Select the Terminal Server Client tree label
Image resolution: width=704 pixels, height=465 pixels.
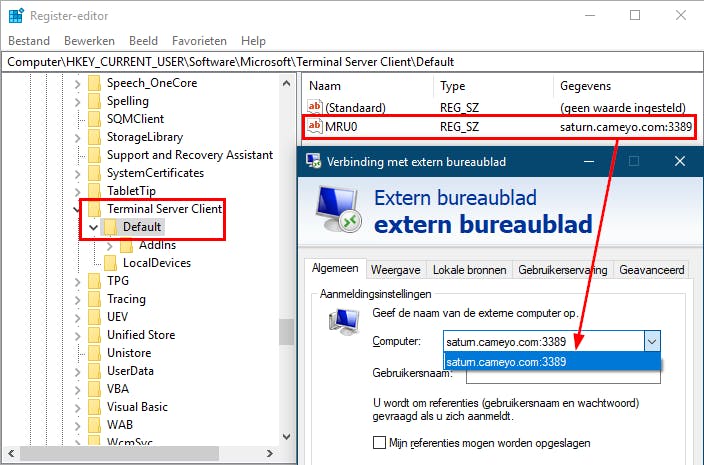[164, 209]
